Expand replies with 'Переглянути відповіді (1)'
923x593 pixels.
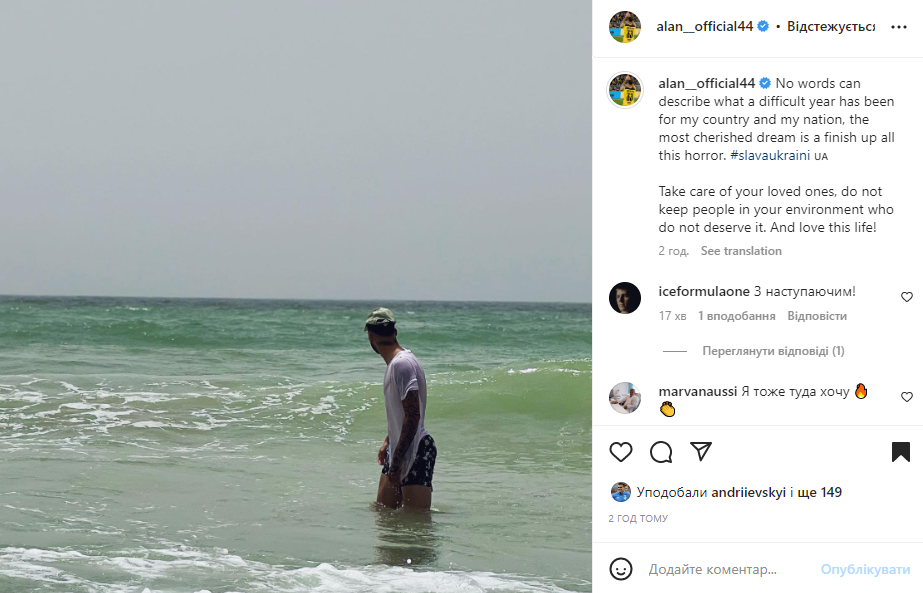coord(773,351)
